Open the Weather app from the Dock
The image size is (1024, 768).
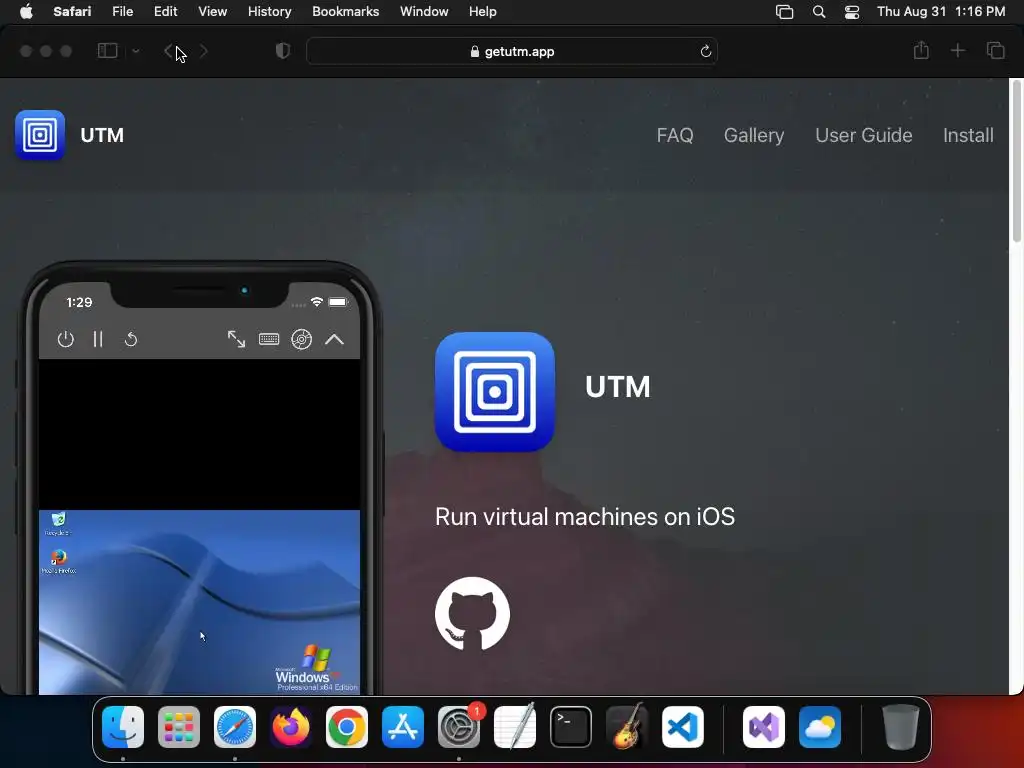click(x=820, y=727)
